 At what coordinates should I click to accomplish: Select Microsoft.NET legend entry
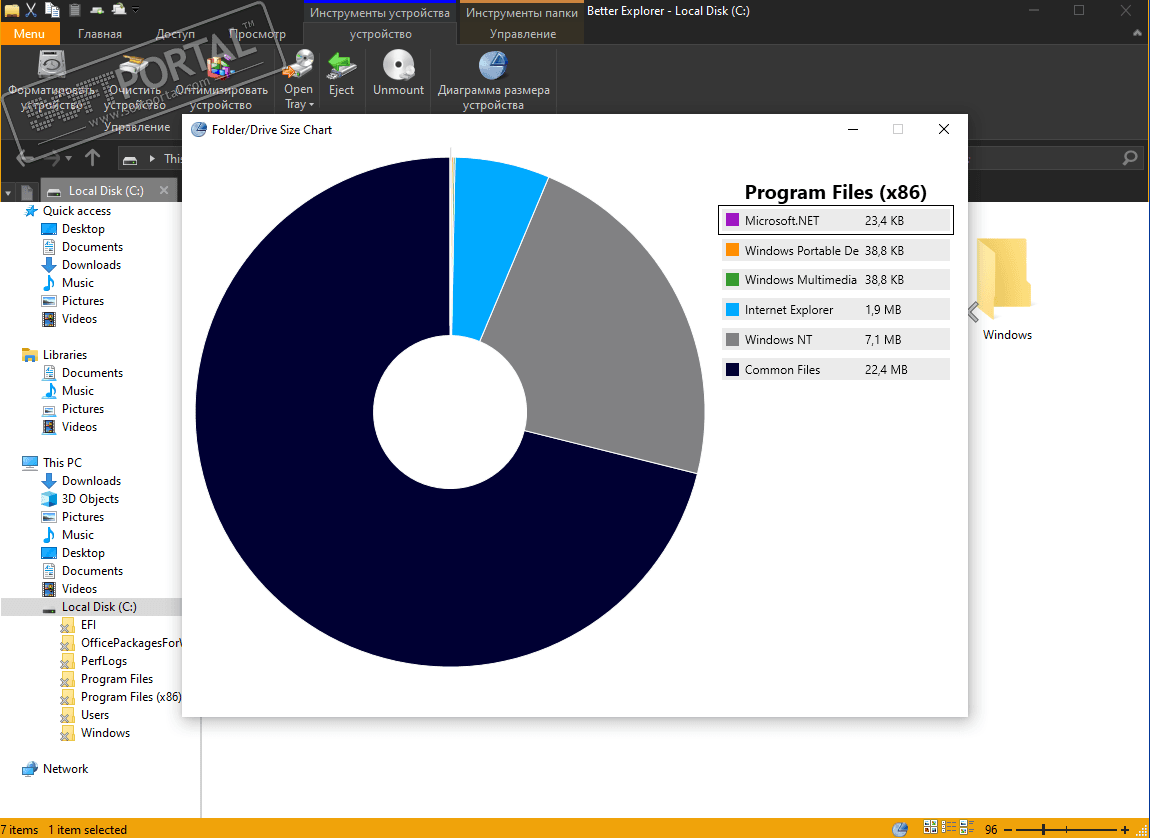point(835,220)
